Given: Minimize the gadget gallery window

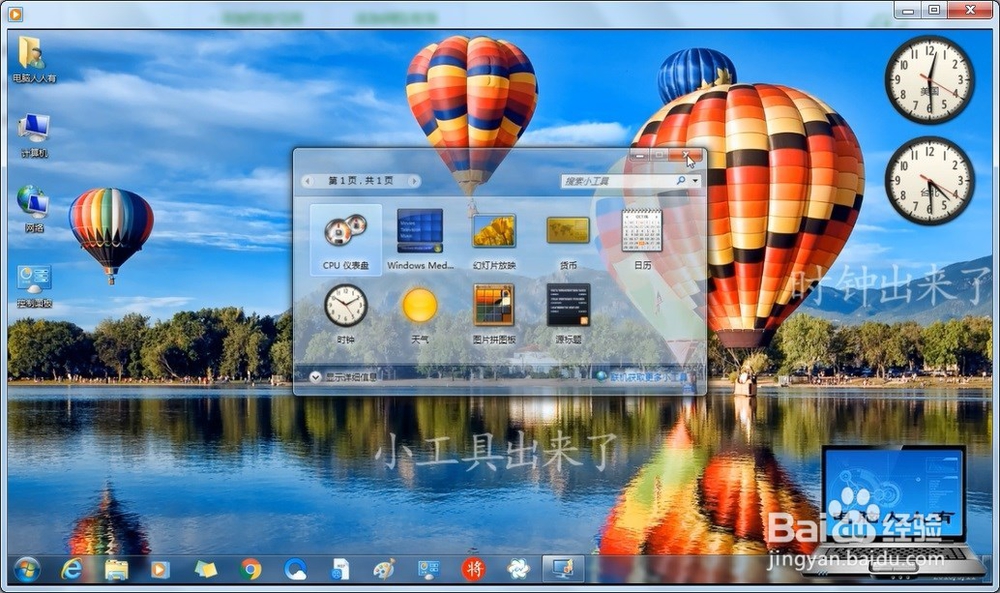Looking at the screenshot, I should coord(639,154).
